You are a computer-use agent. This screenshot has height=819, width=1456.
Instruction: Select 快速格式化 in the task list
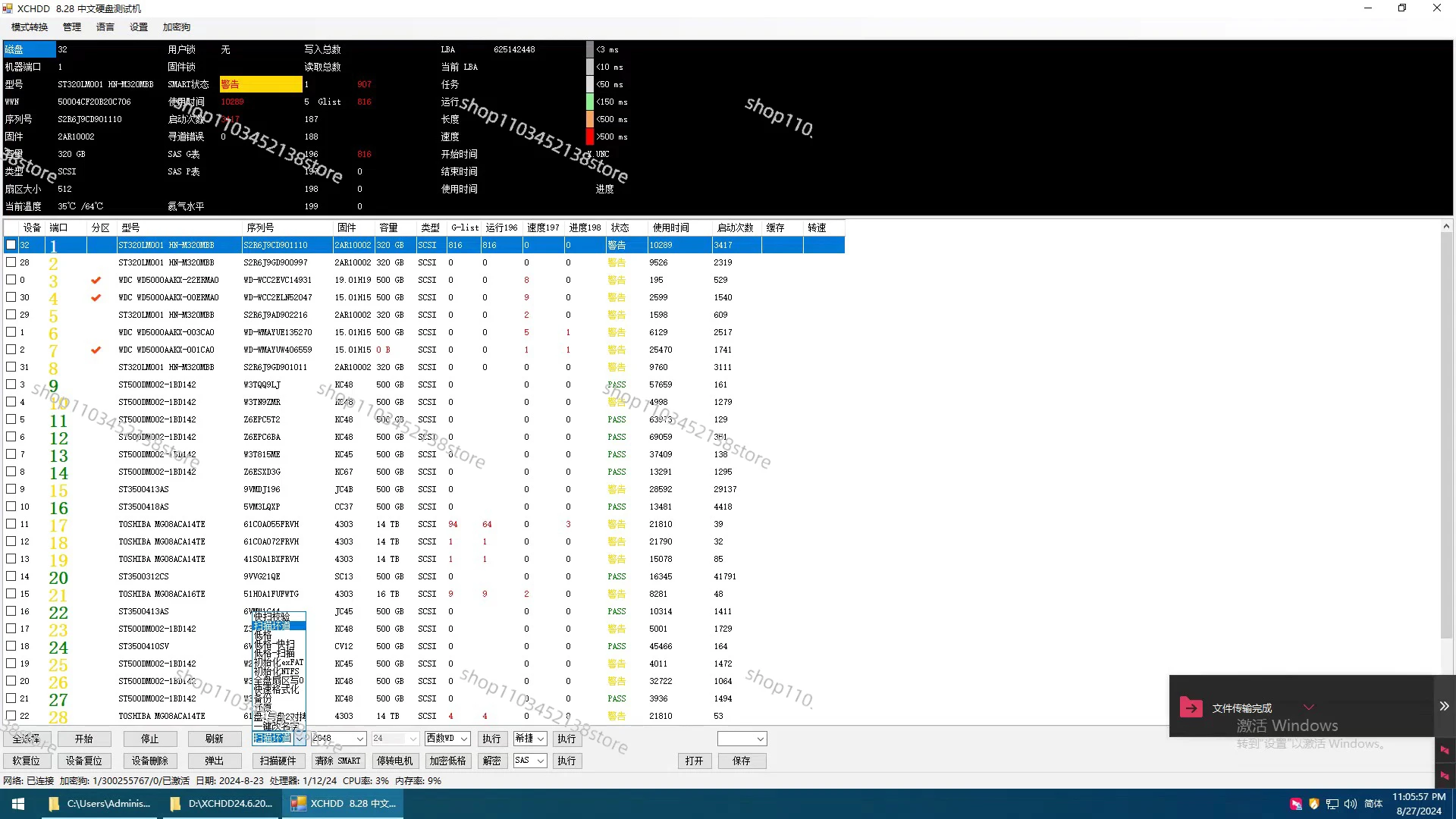(x=276, y=689)
